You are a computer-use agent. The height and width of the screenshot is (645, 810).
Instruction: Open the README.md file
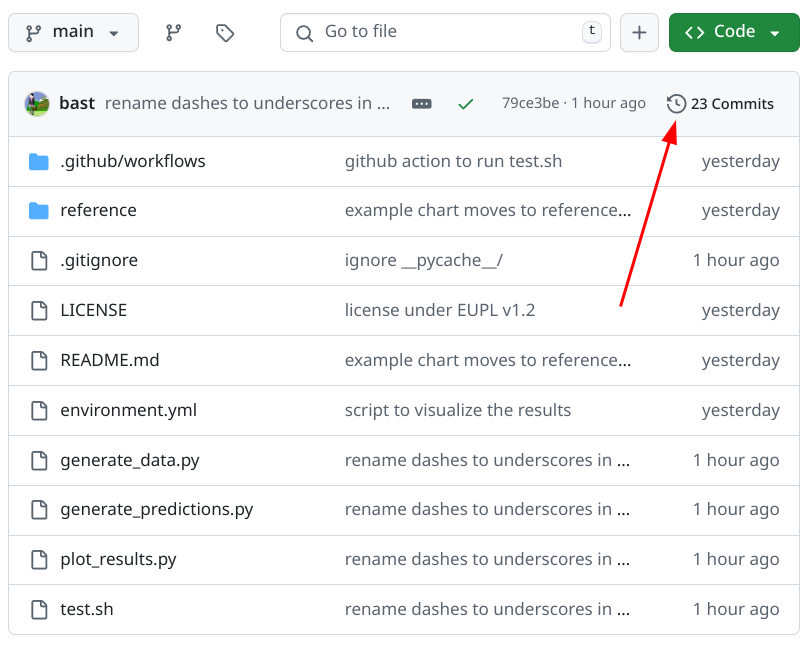point(110,360)
